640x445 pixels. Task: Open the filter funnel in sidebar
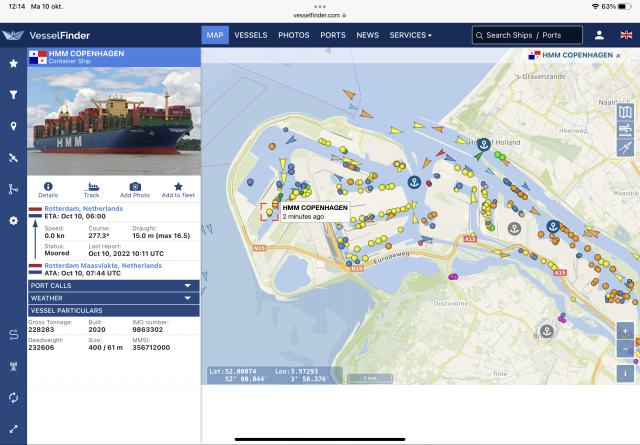click(x=13, y=95)
